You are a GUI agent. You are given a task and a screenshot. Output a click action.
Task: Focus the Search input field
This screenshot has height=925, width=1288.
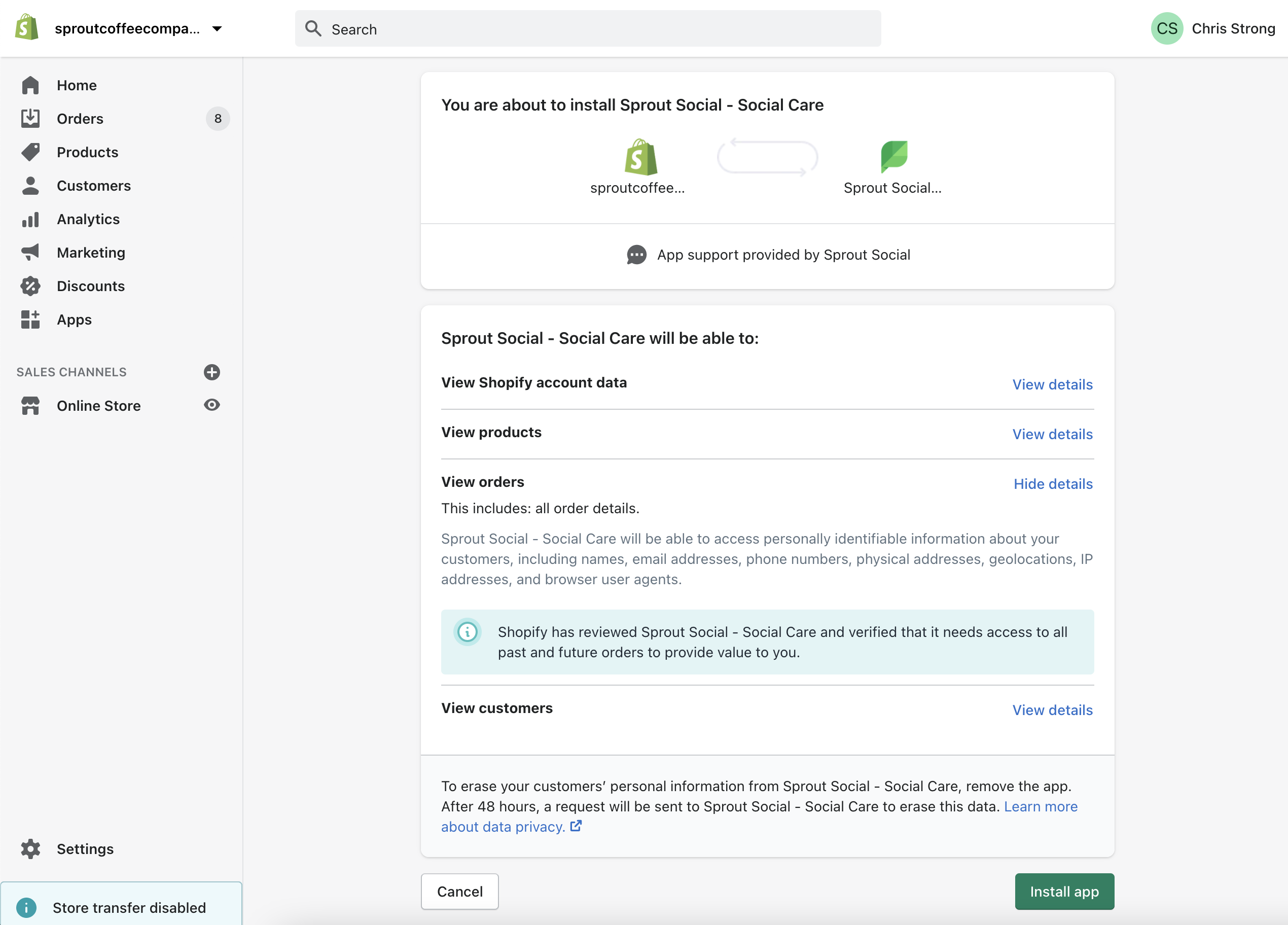(588, 28)
